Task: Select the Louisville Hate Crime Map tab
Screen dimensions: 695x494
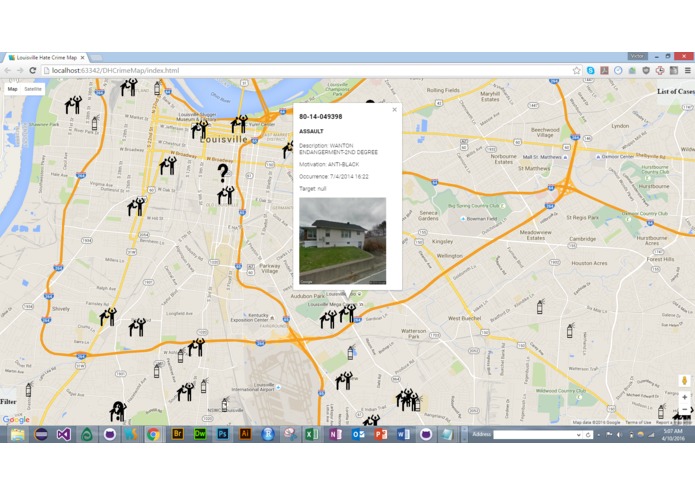Action: 46,58
